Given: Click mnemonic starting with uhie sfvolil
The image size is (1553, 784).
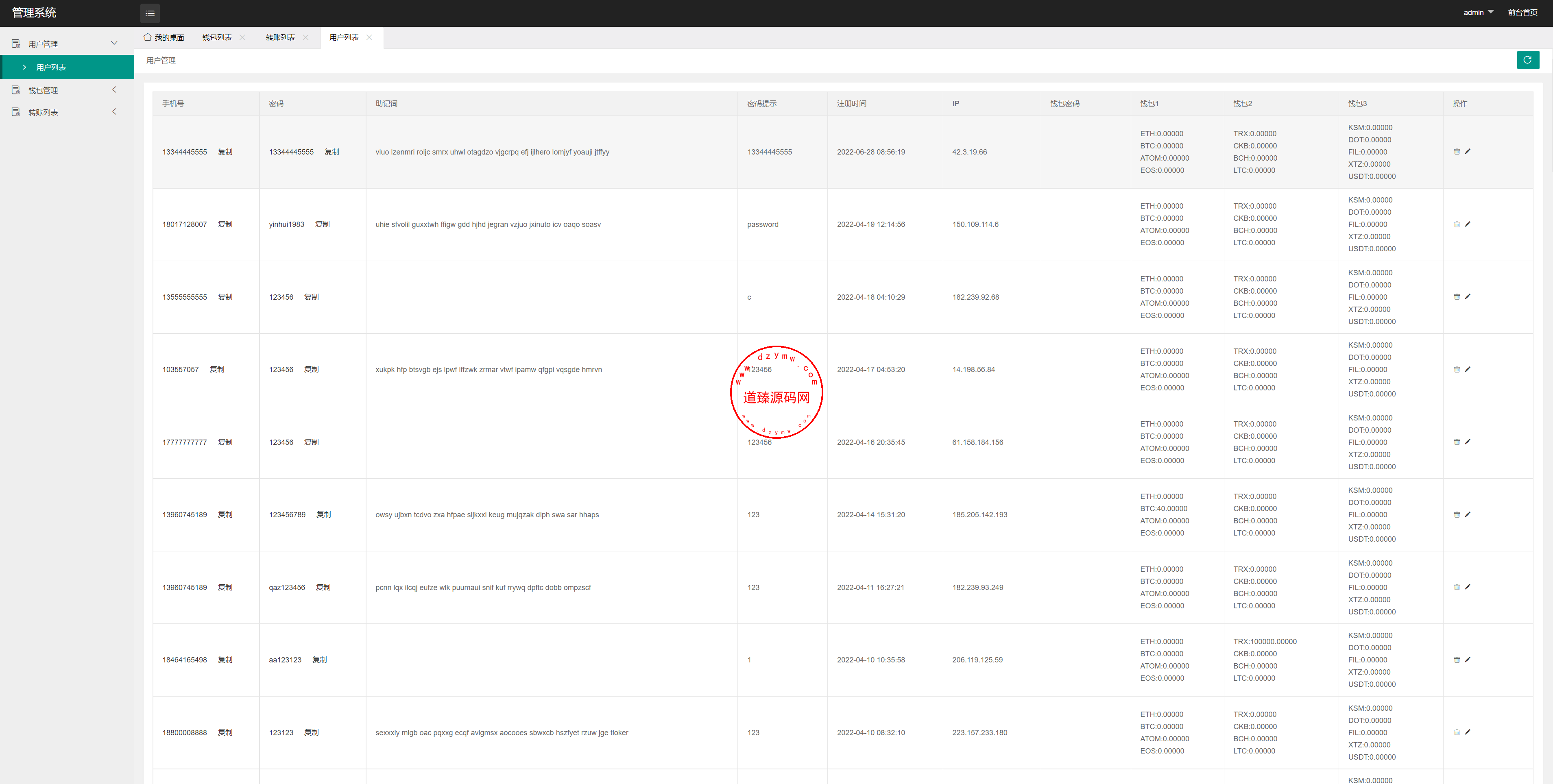Looking at the screenshot, I should coord(488,224).
